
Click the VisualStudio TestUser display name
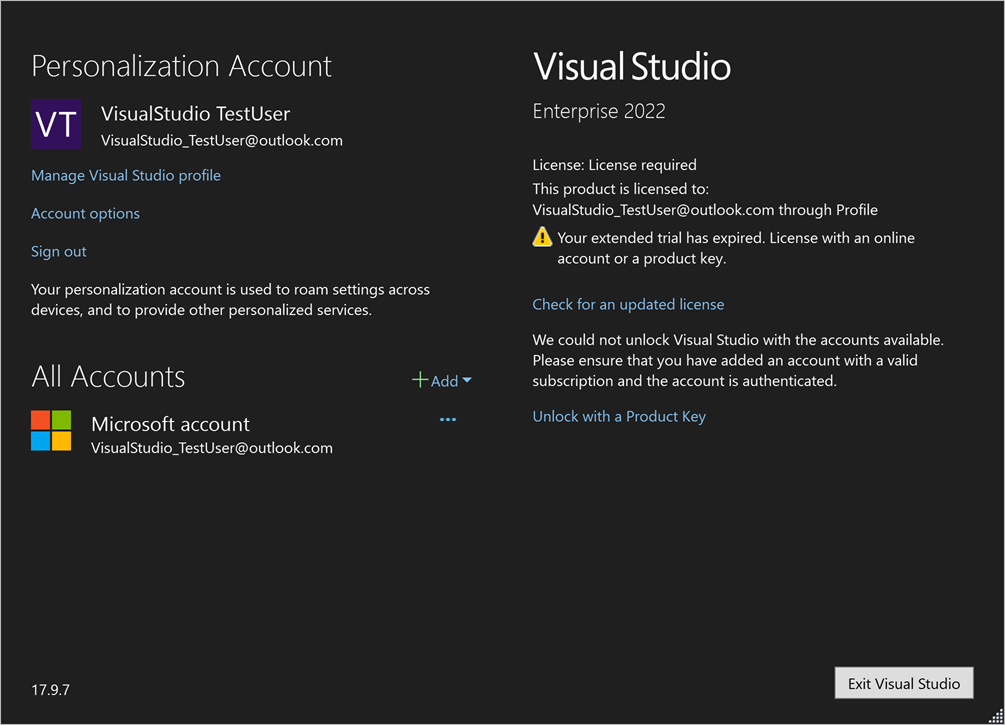click(x=195, y=113)
